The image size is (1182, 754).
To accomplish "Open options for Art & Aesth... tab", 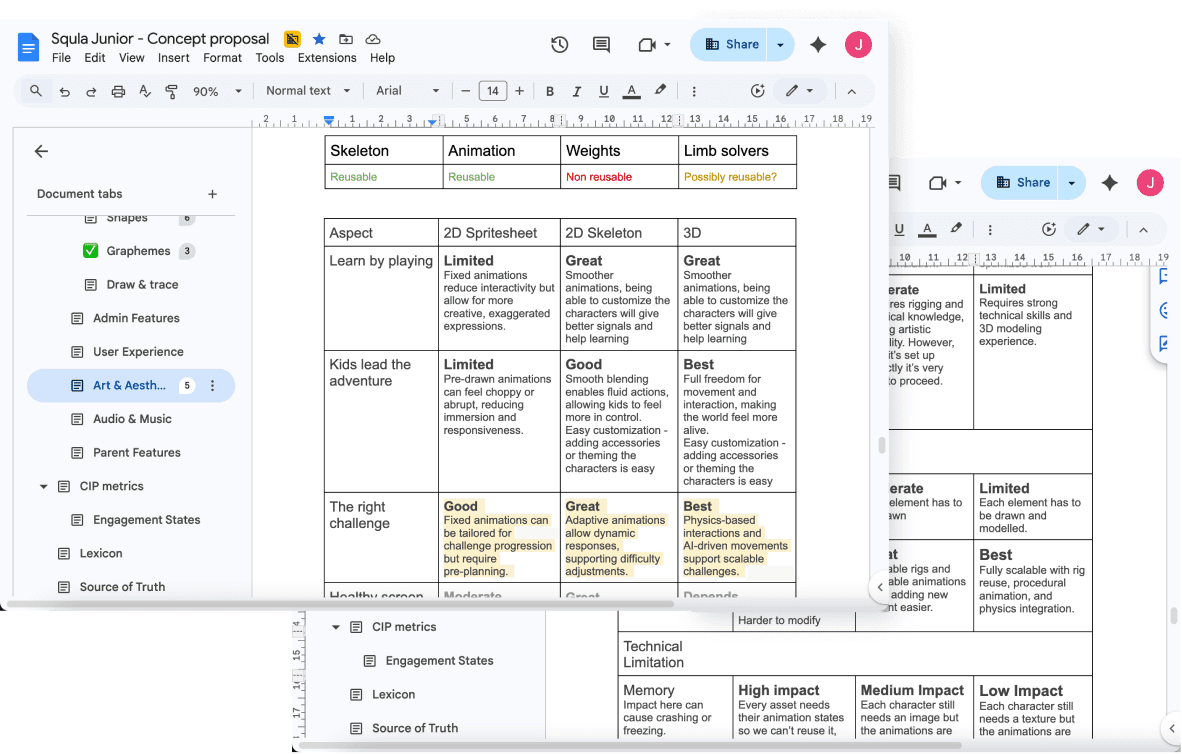I will (213, 385).
